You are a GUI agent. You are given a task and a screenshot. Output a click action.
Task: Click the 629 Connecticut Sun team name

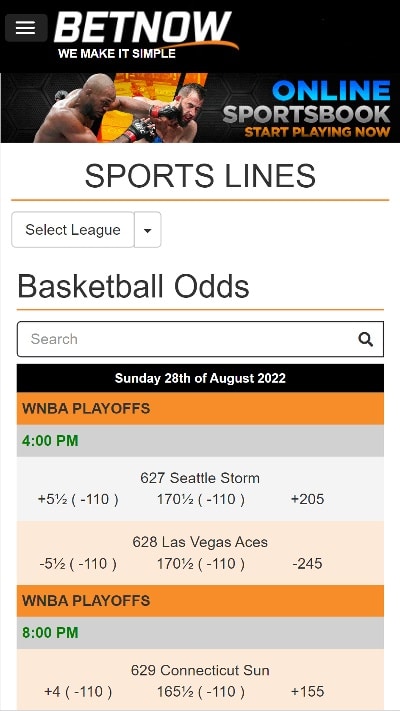pos(200,670)
